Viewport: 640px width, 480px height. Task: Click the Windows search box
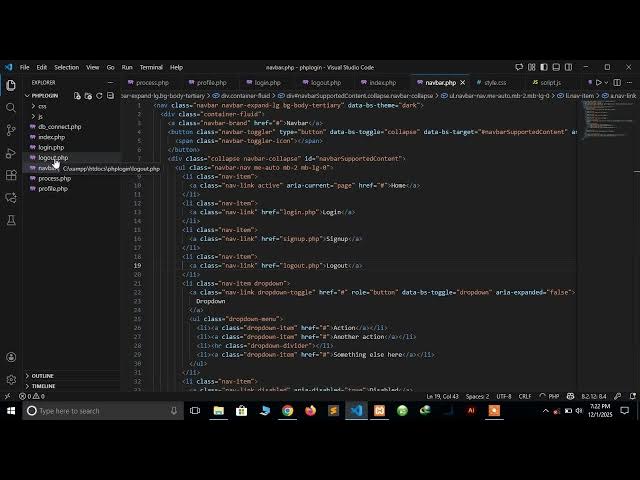click(103, 411)
